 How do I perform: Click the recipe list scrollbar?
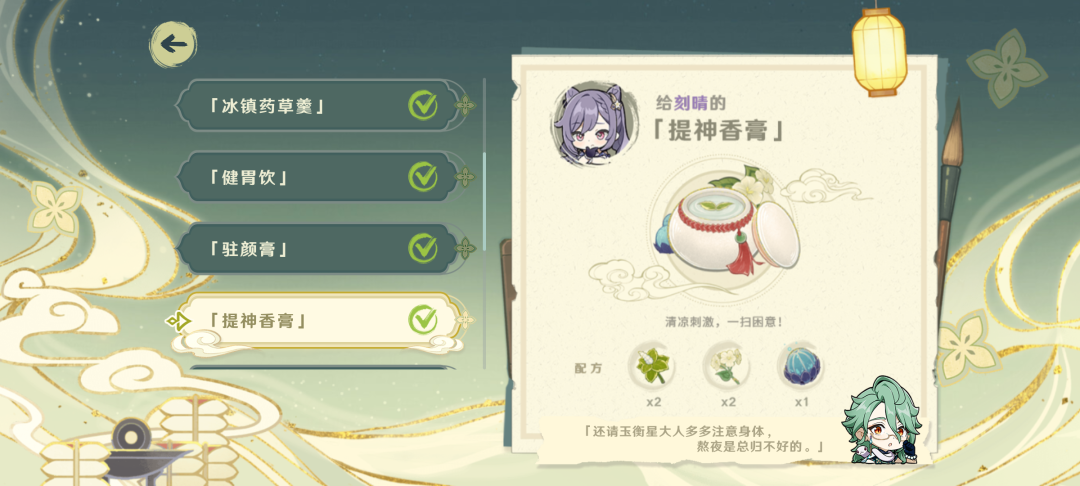click(484, 224)
